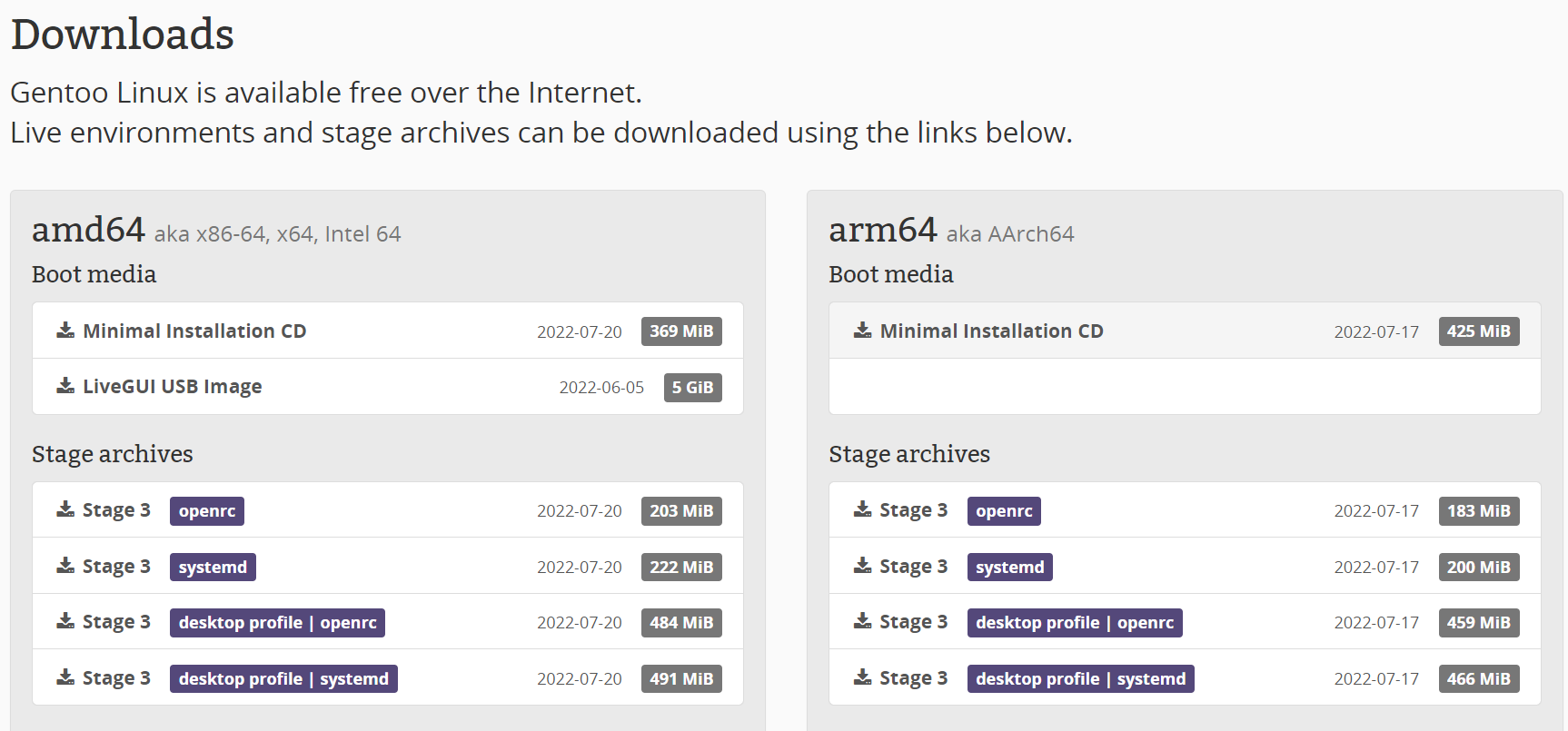Click the download icon for arm64 desktop profile openrc stage

coord(861,622)
